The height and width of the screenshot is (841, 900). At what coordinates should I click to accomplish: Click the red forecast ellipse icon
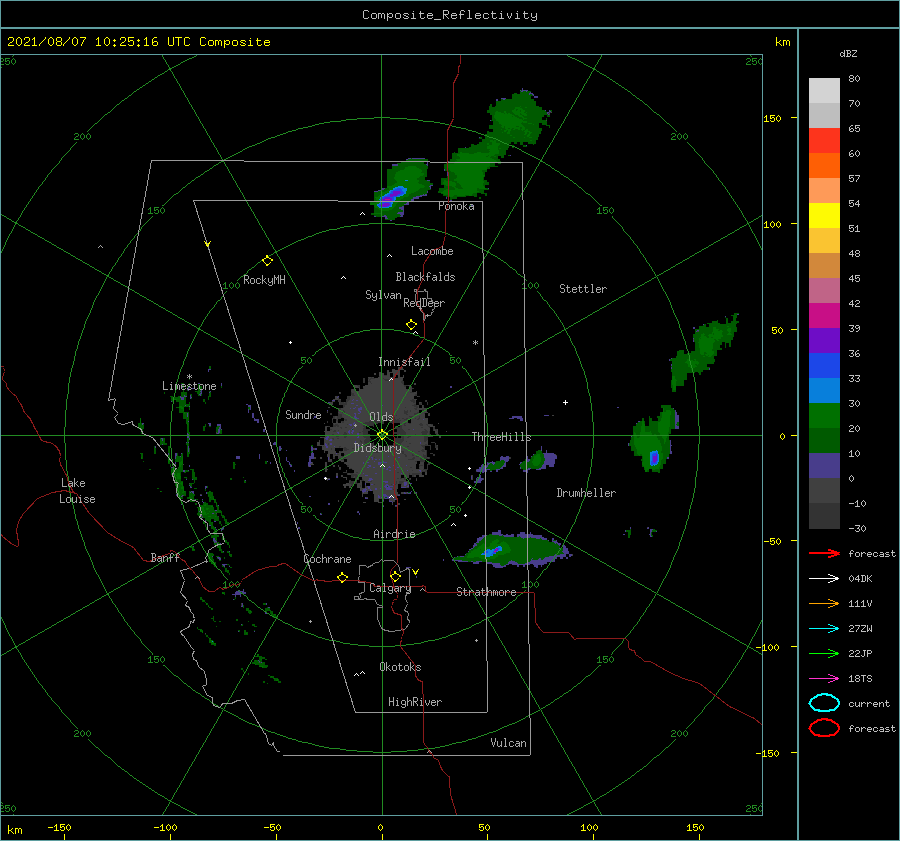(x=824, y=728)
